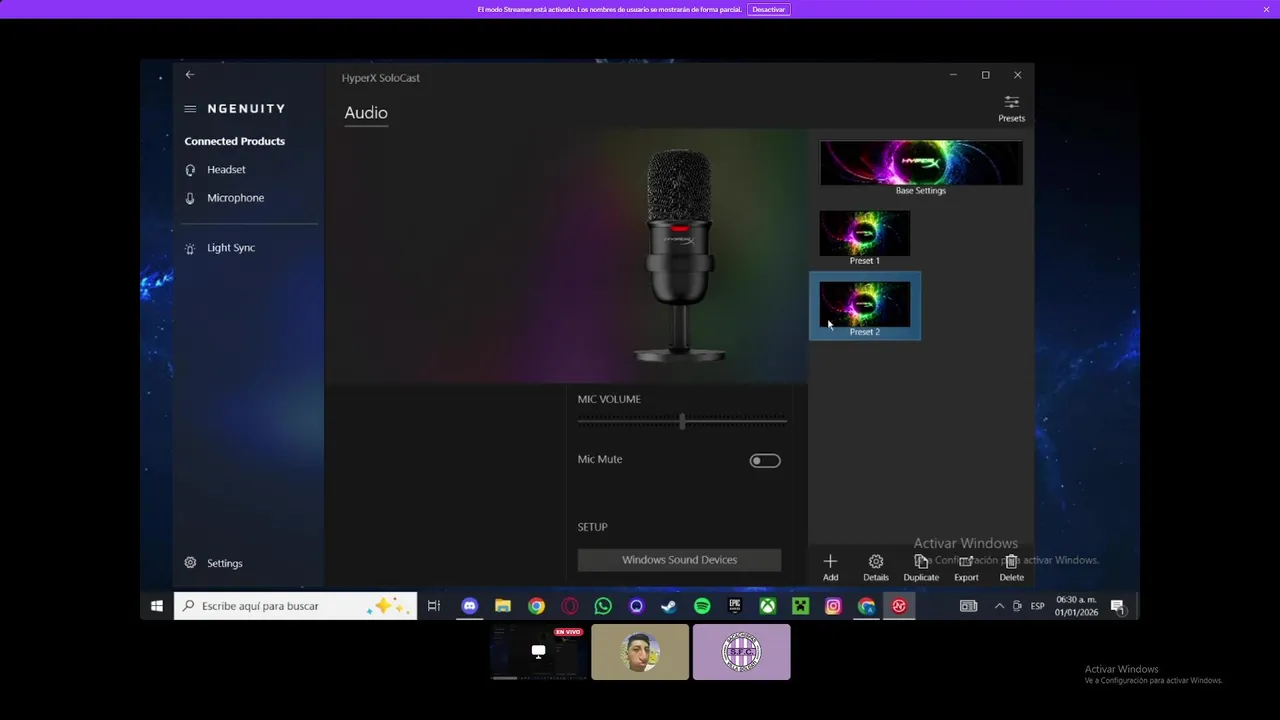1280x720 pixels.
Task: Select the Preset 2 thumbnail
Action: (x=865, y=306)
